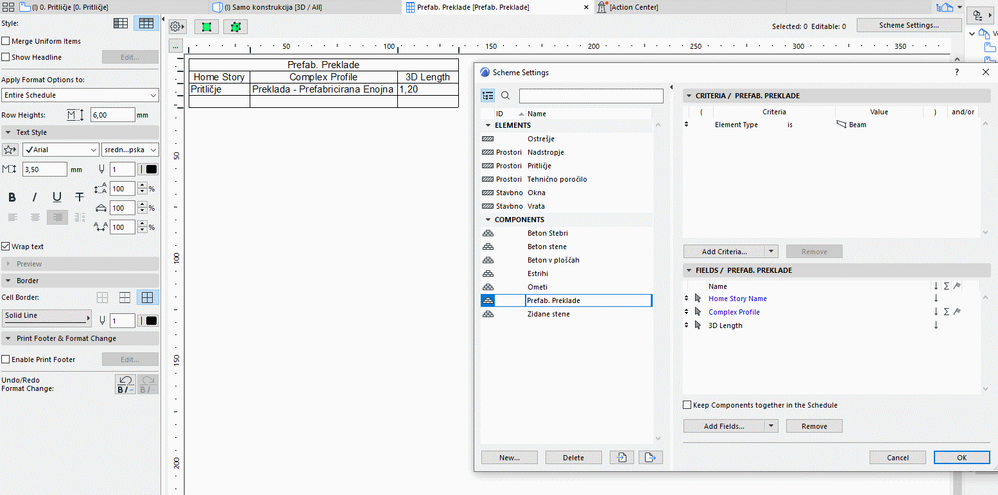Apply underline text formatting
Screen dimensions: 998x495
pyautogui.click(x=57, y=197)
